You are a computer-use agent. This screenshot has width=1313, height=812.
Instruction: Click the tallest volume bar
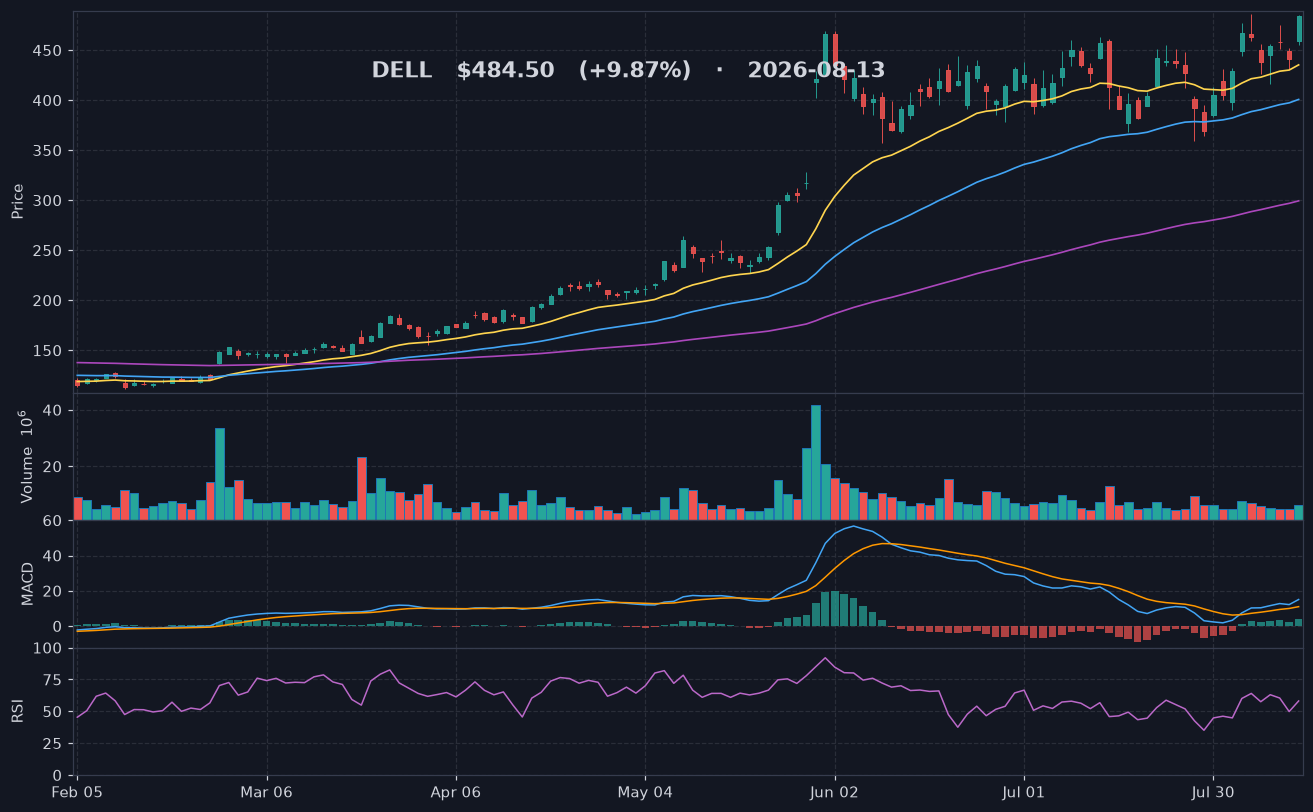[x=816, y=462]
